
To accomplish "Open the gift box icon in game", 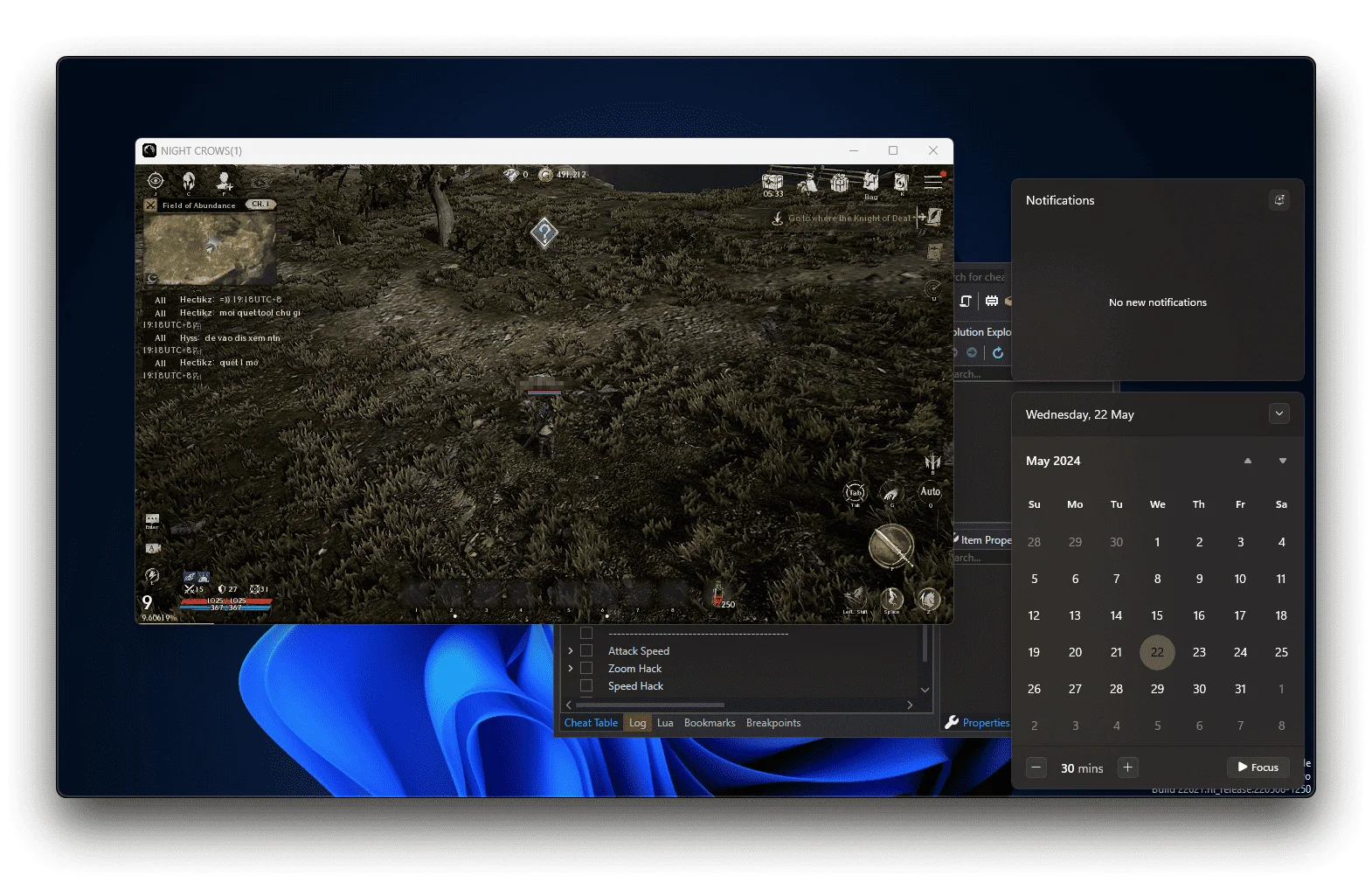I will [x=839, y=183].
